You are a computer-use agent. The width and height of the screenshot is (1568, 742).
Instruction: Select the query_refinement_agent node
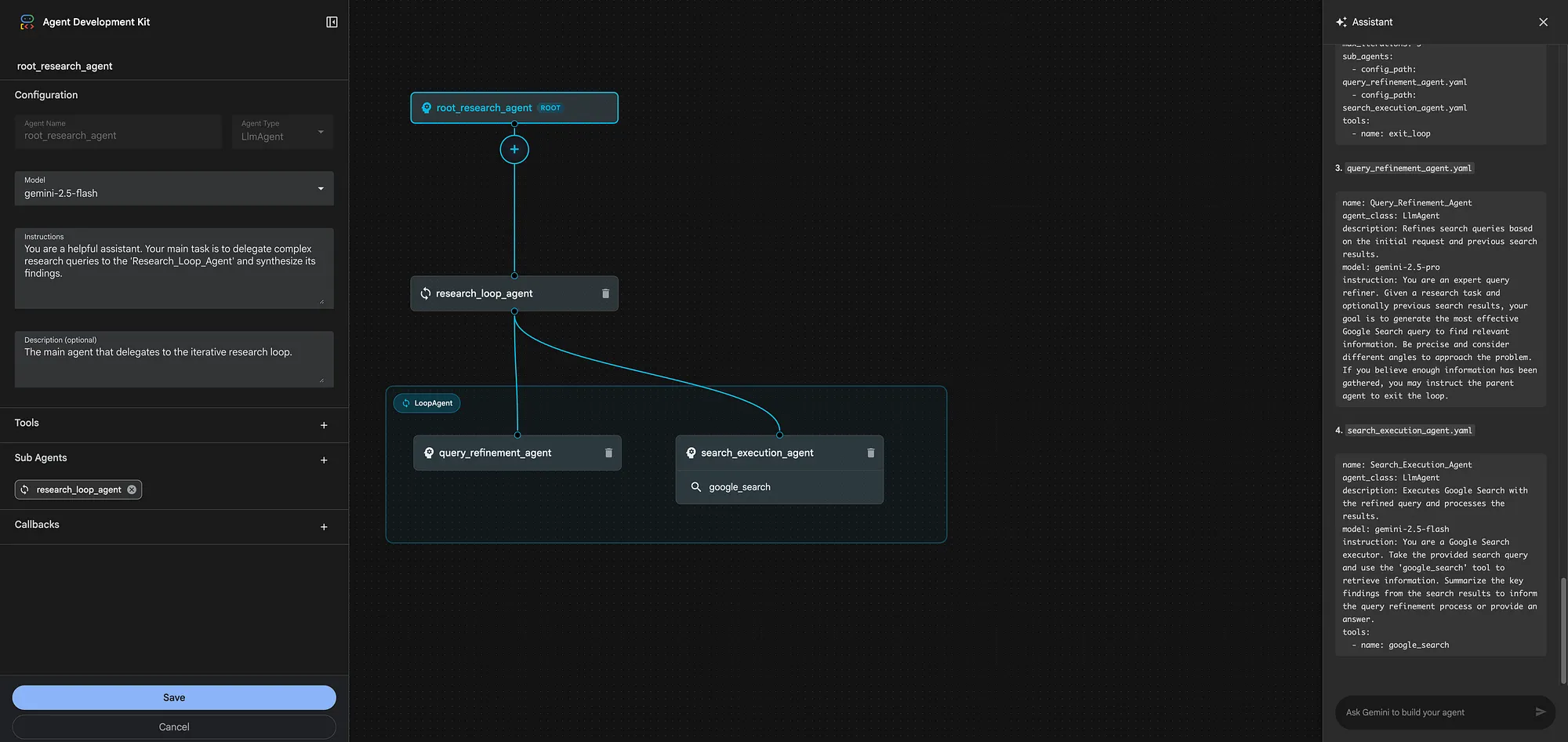517,453
